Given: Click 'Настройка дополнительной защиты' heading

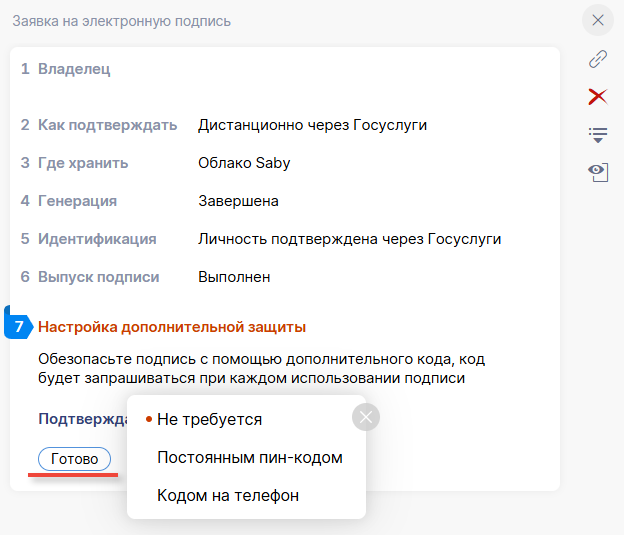Looking at the screenshot, I should pyautogui.click(x=172, y=327).
